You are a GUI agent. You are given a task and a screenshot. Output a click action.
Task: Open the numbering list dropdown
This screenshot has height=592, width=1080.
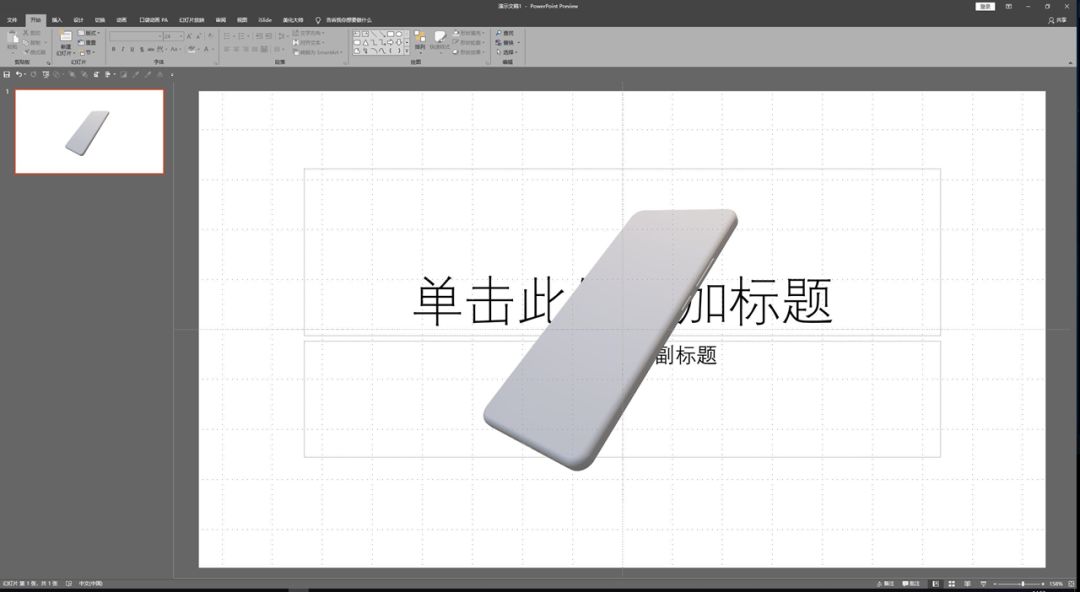pos(245,36)
